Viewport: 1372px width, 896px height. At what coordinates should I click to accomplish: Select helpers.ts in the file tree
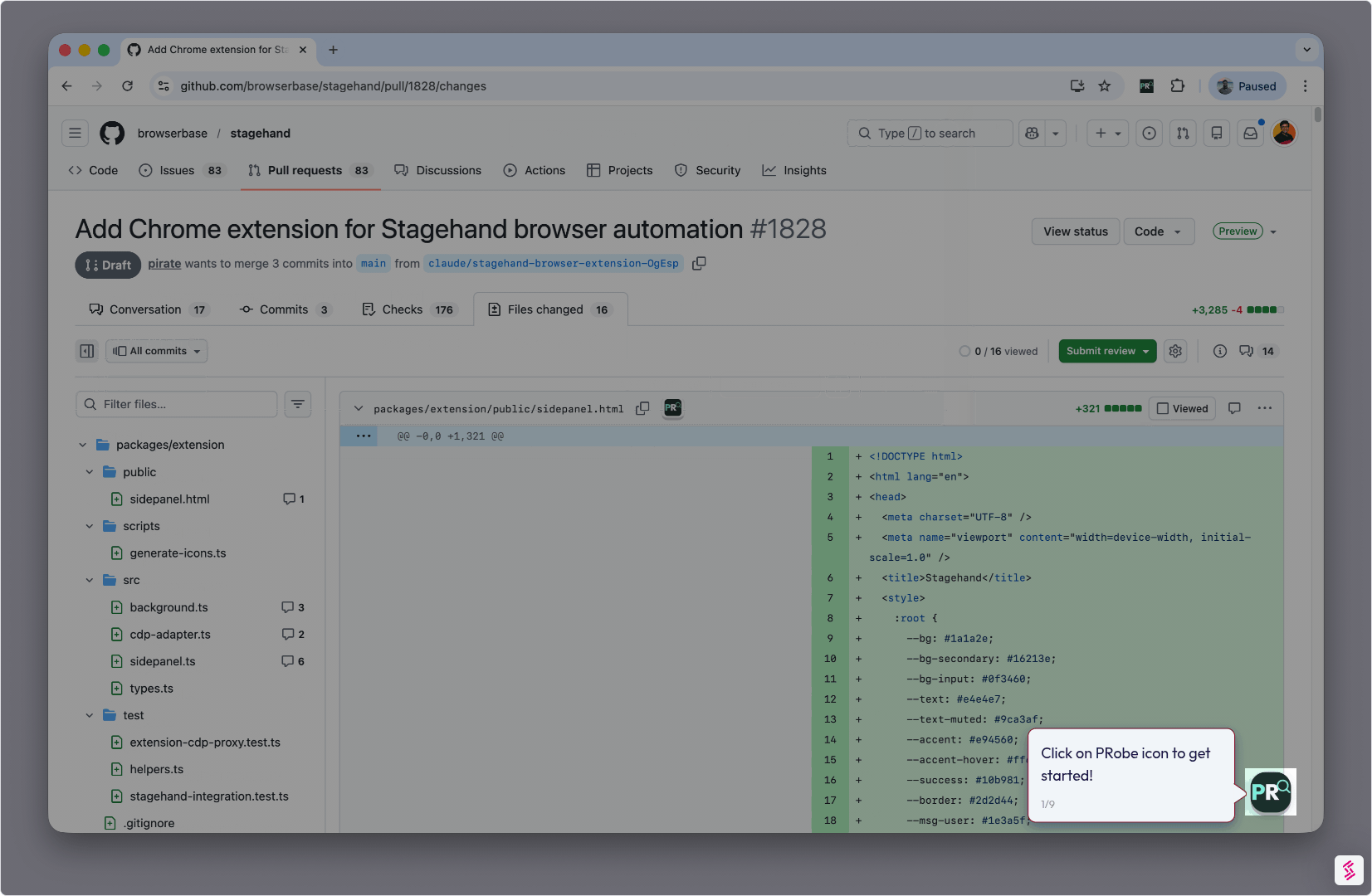pyautogui.click(x=156, y=769)
